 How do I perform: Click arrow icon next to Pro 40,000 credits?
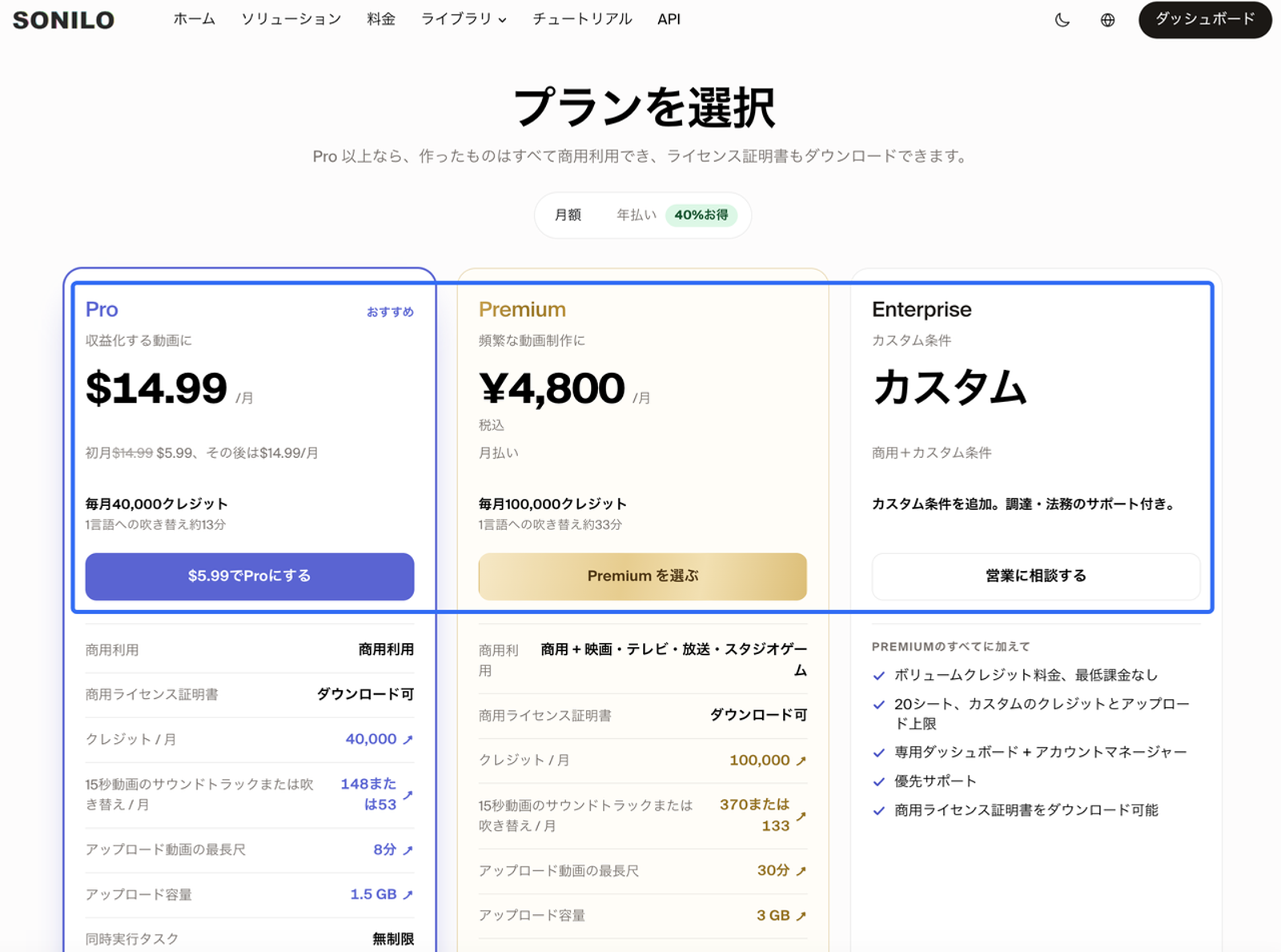pyautogui.click(x=408, y=740)
